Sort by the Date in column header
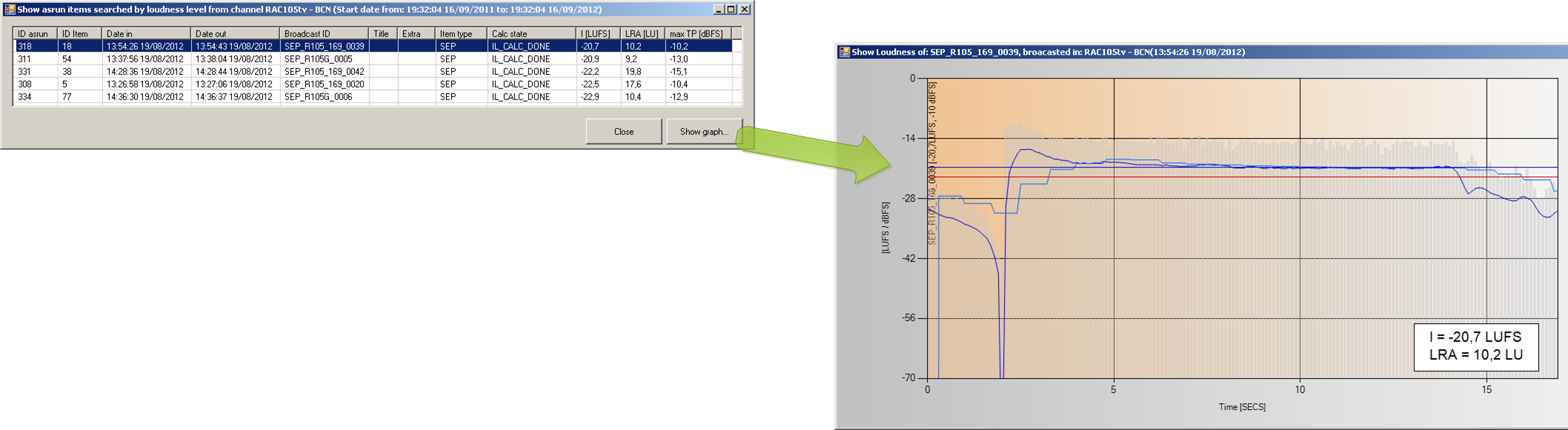 [145, 33]
